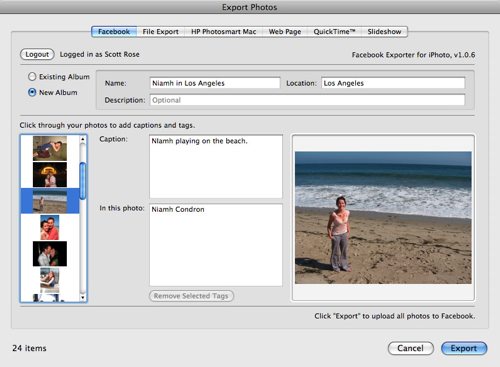
Task: Log out using the Logout button
Action: click(x=37, y=54)
